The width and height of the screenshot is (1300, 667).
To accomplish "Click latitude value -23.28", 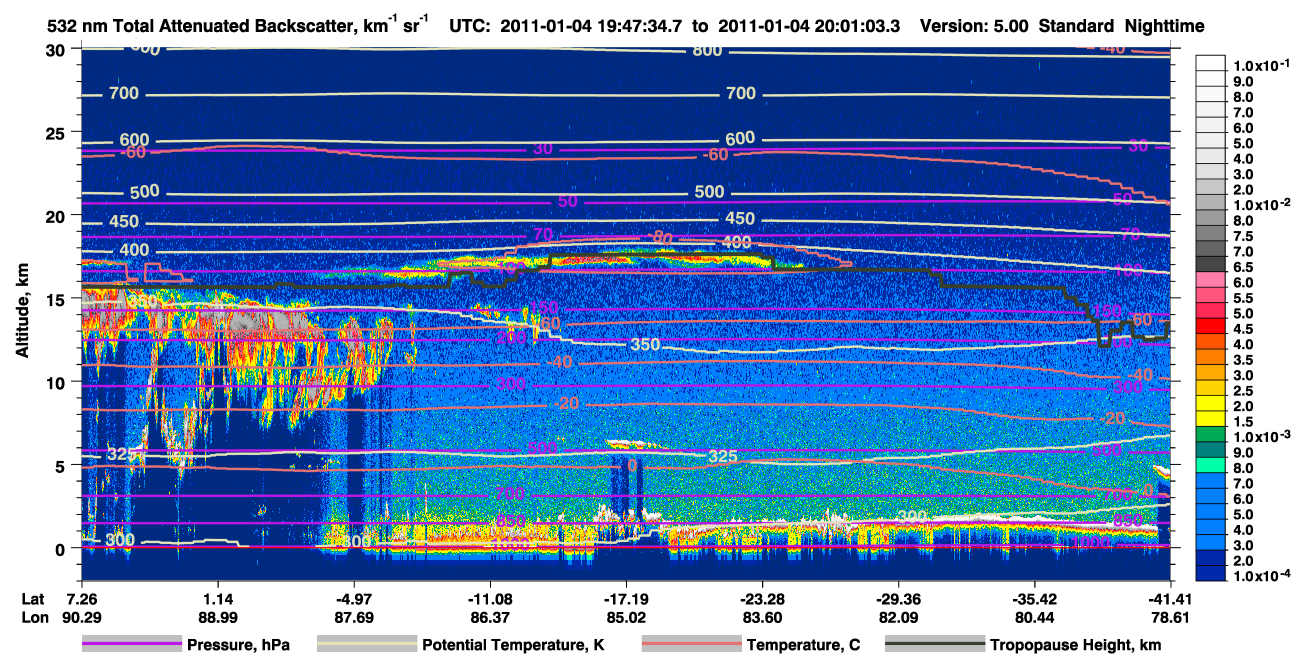I will [762, 600].
